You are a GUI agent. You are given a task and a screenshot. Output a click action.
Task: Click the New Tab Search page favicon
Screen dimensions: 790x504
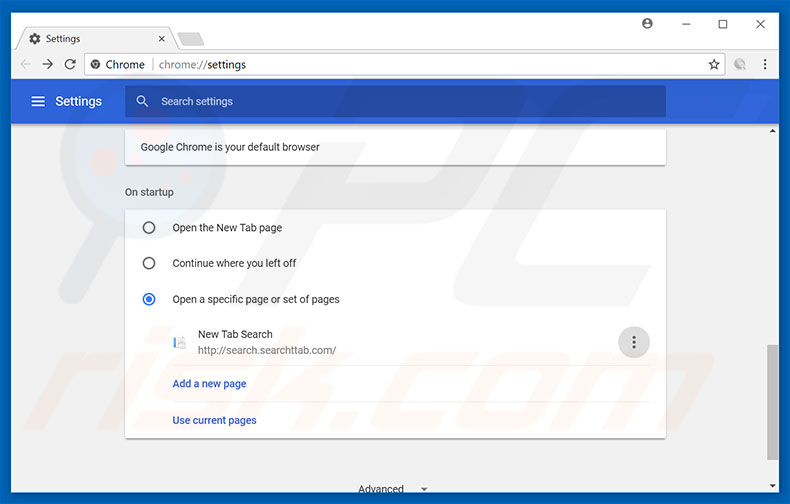[179, 342]
